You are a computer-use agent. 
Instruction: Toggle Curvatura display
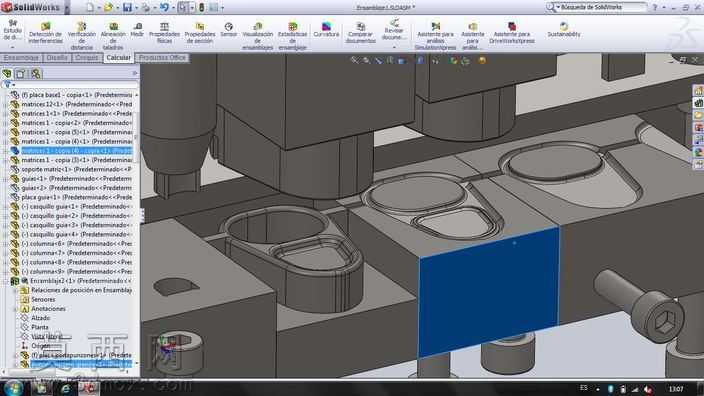click(326, 30)
